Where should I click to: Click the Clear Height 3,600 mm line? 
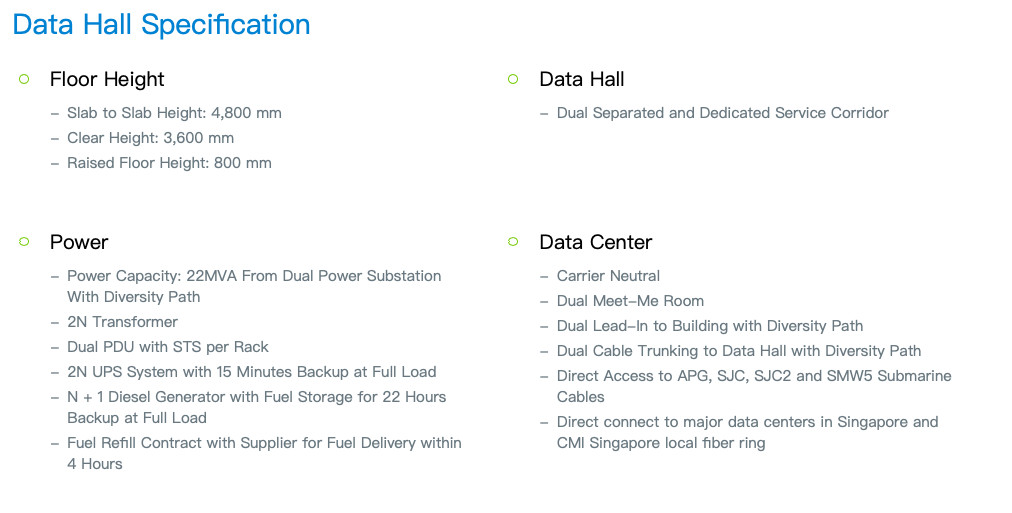[150, 138]
